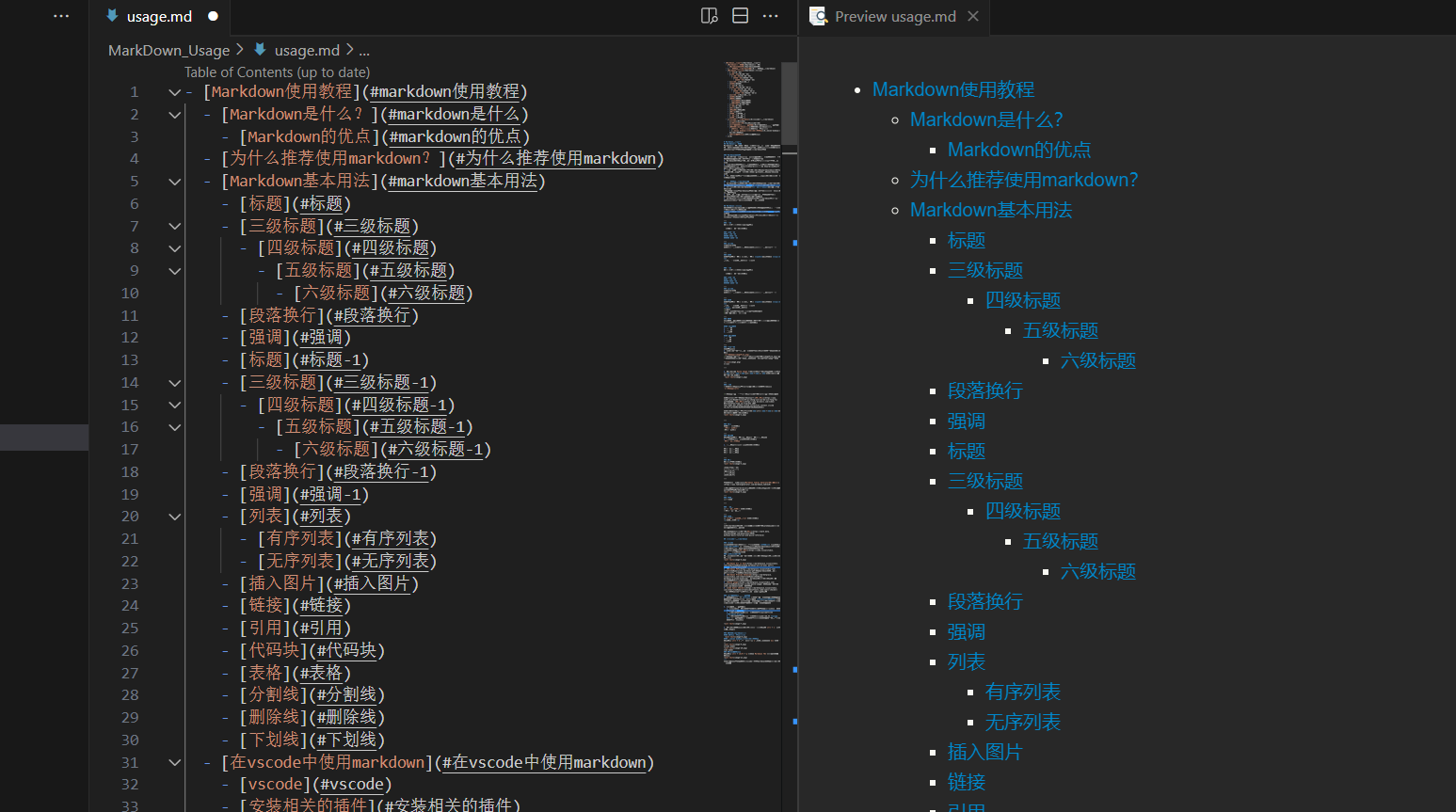Click [在vscode中使用markdown] text on line 31
This screenshot has height=812, width=1456.
click(x=328, y=763)
